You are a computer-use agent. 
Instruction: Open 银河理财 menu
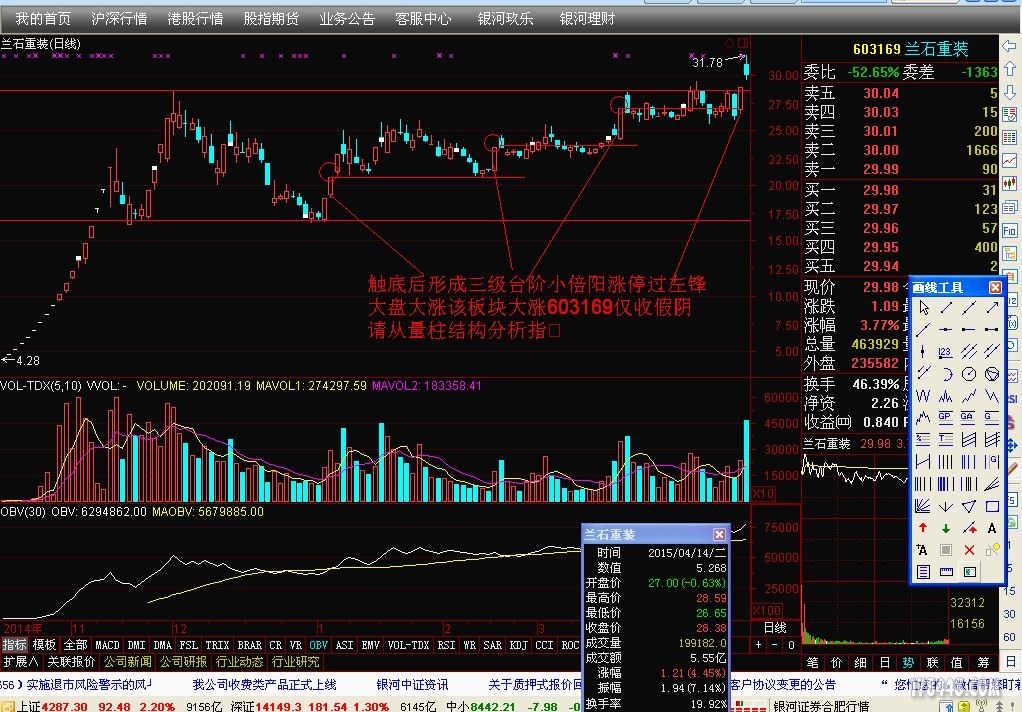587,19
